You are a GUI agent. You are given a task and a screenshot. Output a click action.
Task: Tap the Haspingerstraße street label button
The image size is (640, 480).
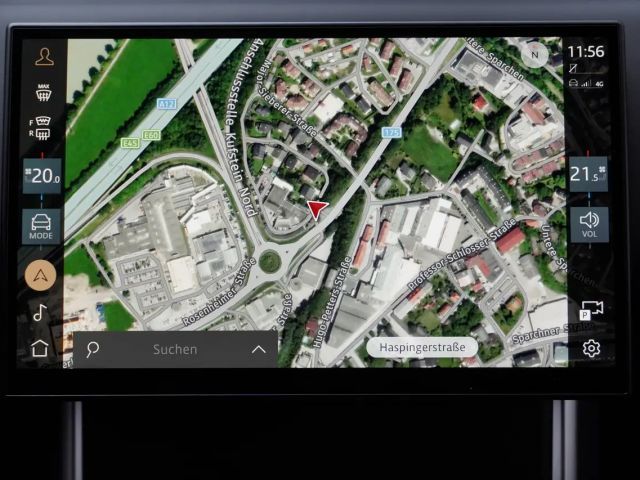click(421, 347)
